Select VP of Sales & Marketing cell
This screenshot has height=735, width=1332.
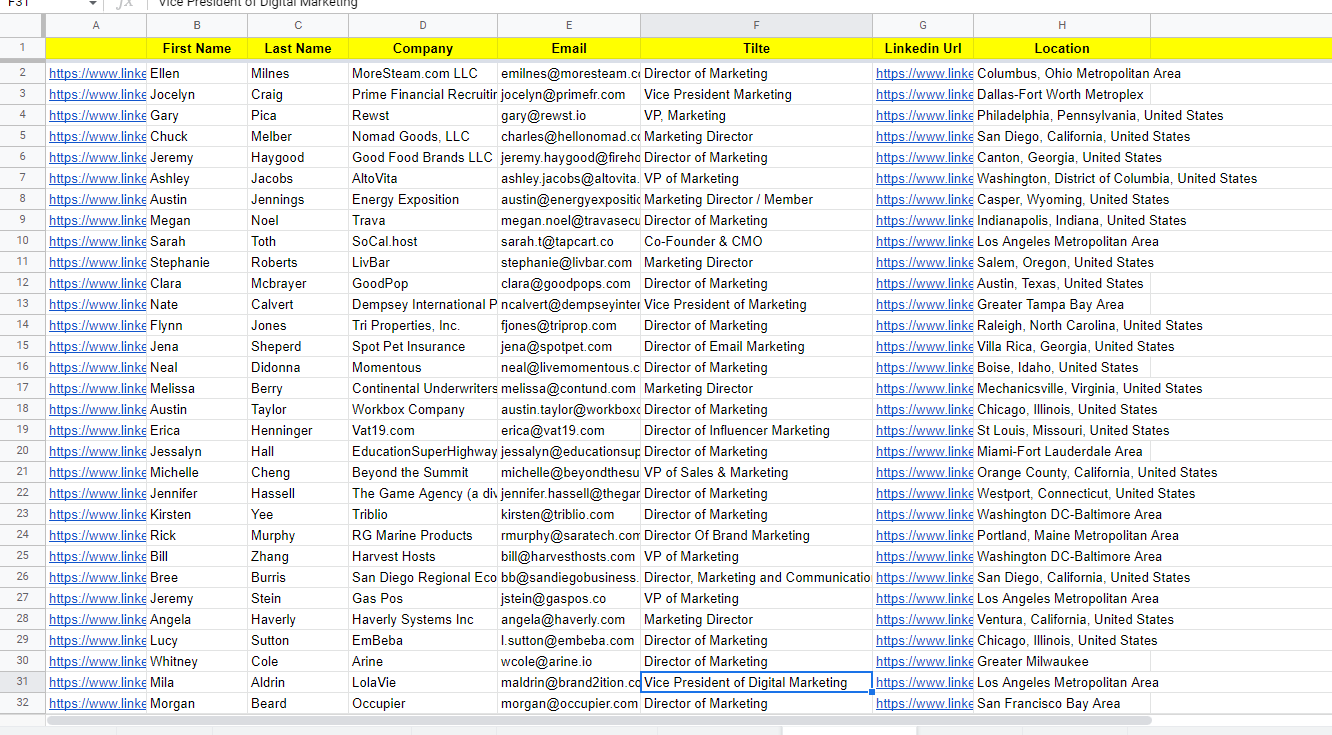click(756, 472)
